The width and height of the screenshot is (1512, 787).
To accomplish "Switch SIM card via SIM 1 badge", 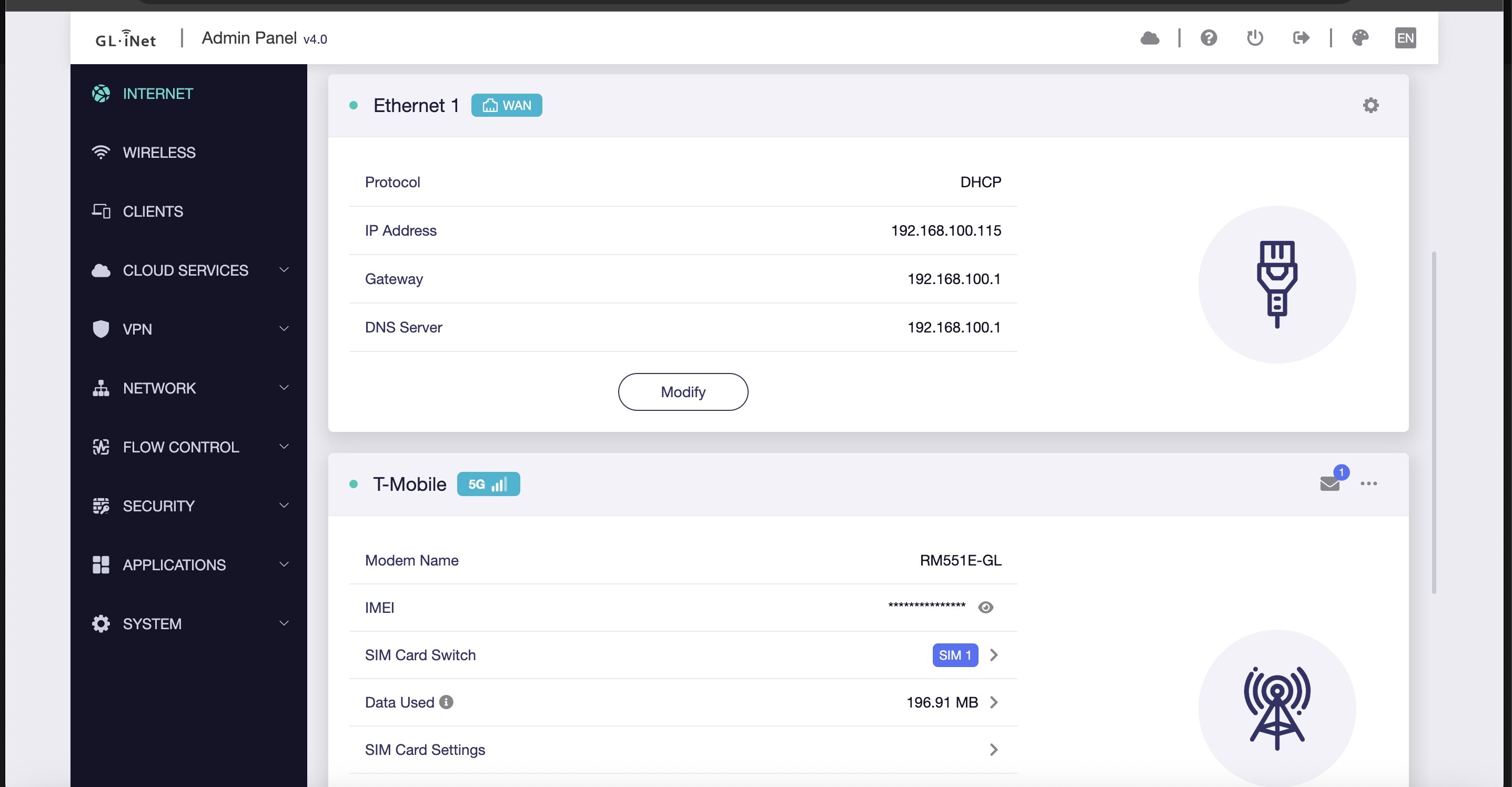I will tap(955, 655).
